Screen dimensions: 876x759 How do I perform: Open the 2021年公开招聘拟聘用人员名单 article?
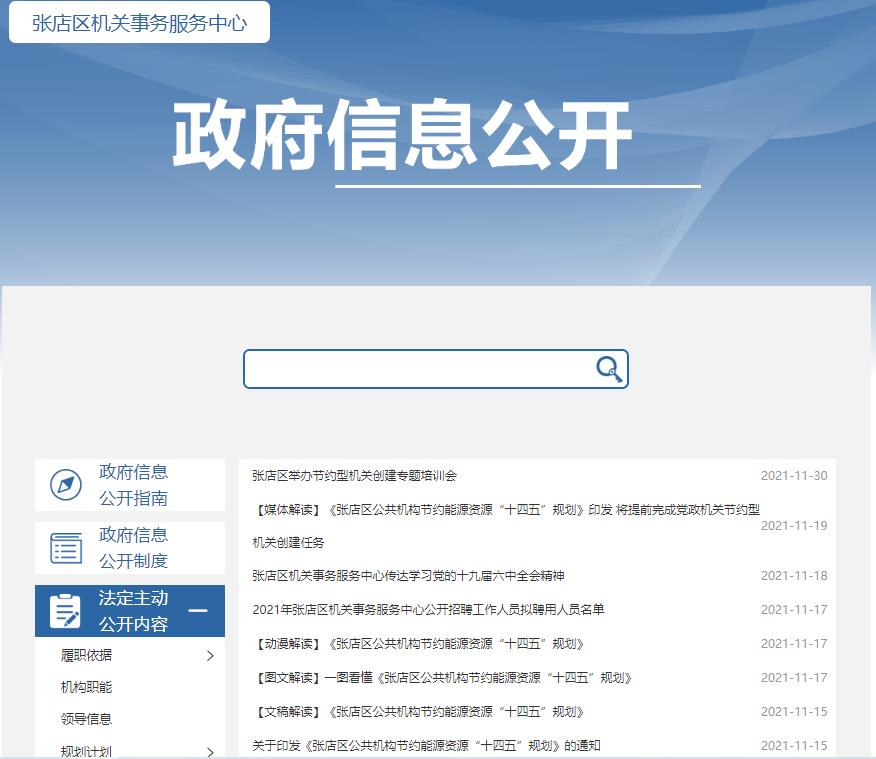[428, 610]
